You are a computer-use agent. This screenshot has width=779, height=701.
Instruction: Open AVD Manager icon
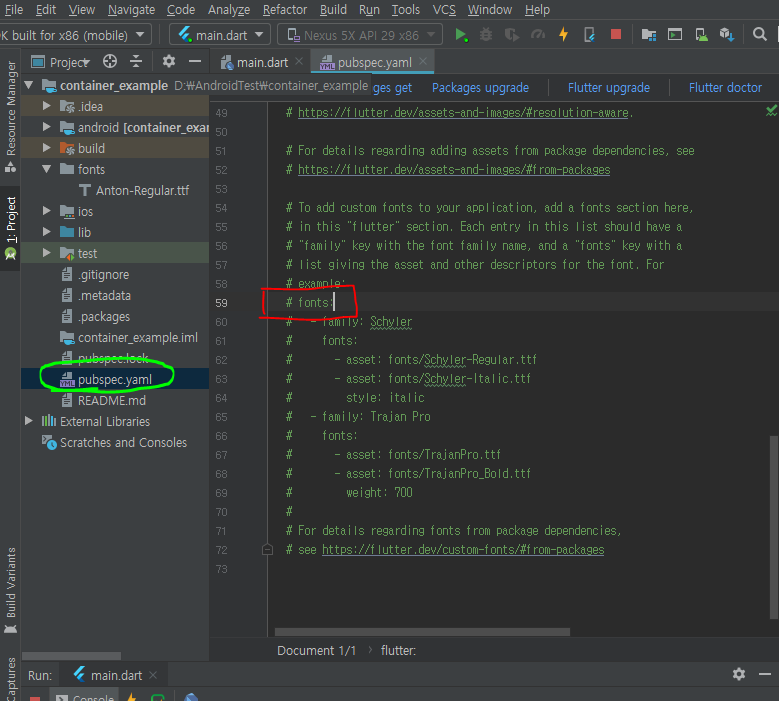tap(701, 35)
